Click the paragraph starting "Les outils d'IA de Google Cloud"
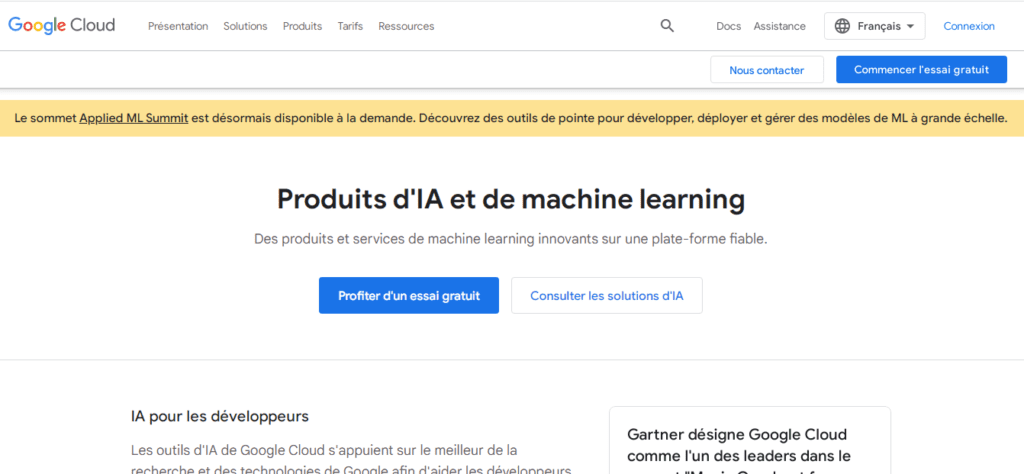The width and height of the screenshot is (1024, 474). point(353,460)
